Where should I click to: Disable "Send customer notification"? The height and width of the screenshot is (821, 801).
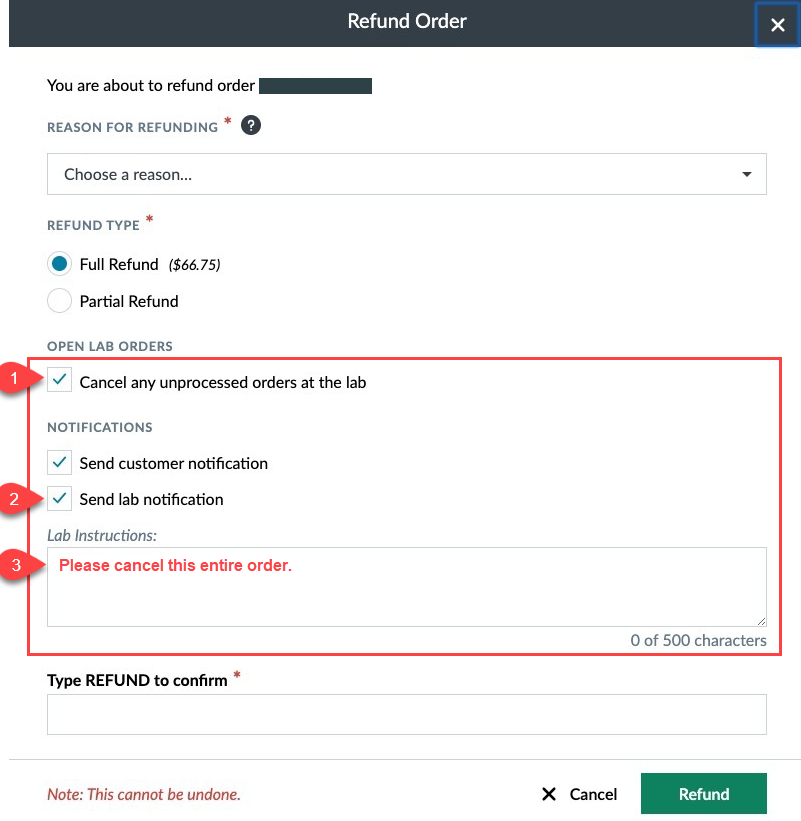click(58, 462)
